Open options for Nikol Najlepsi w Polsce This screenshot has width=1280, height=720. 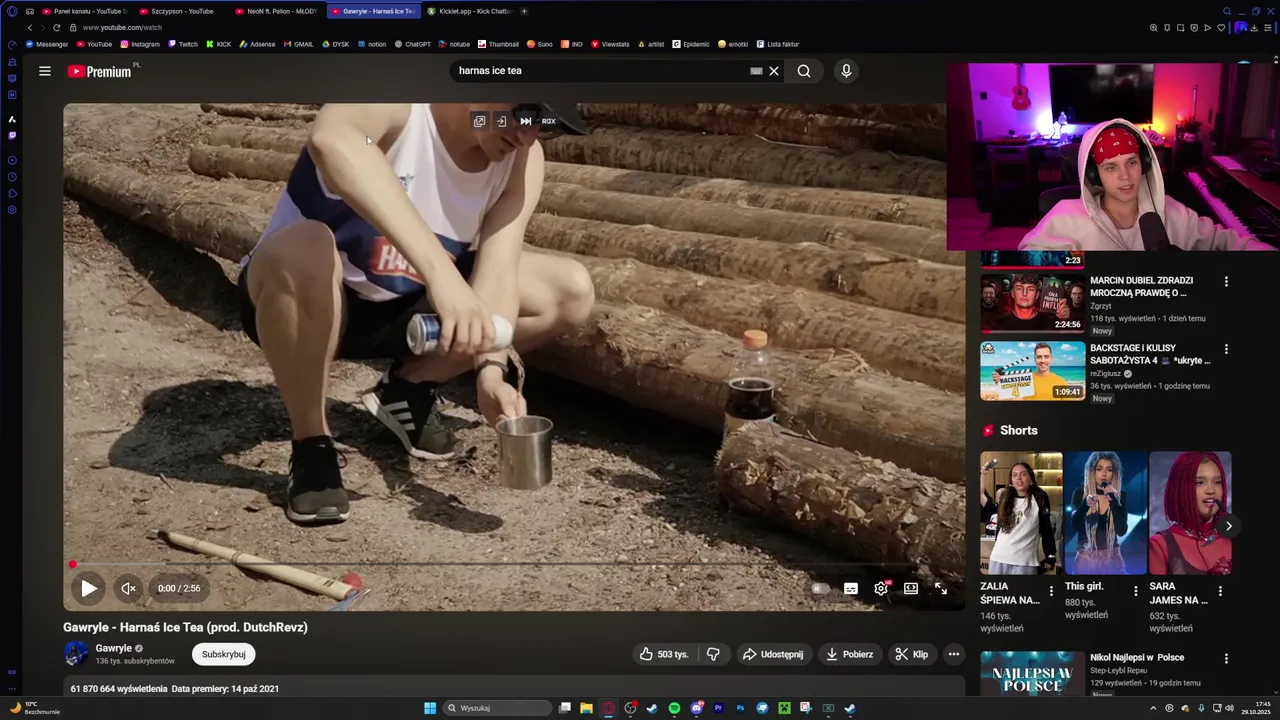click(1226, 659)
